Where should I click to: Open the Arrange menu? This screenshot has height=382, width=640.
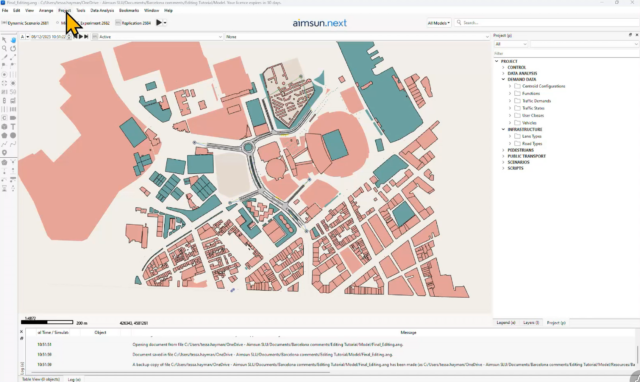tap(46, 11)
